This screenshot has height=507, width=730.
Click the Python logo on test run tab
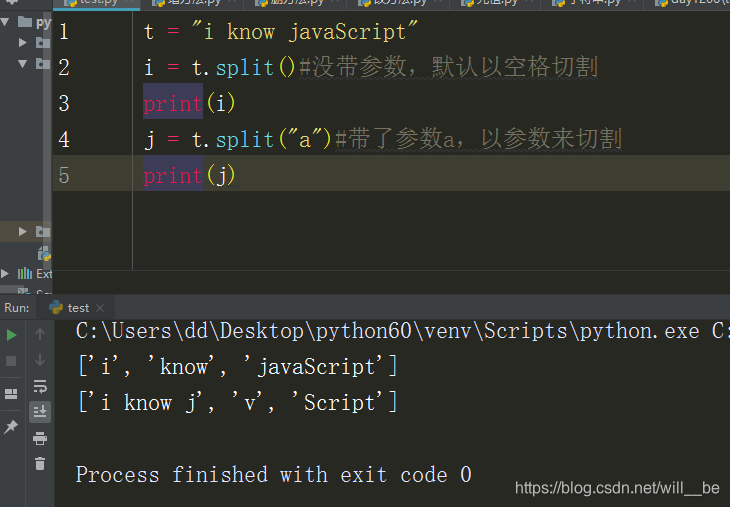coord(56,307)
